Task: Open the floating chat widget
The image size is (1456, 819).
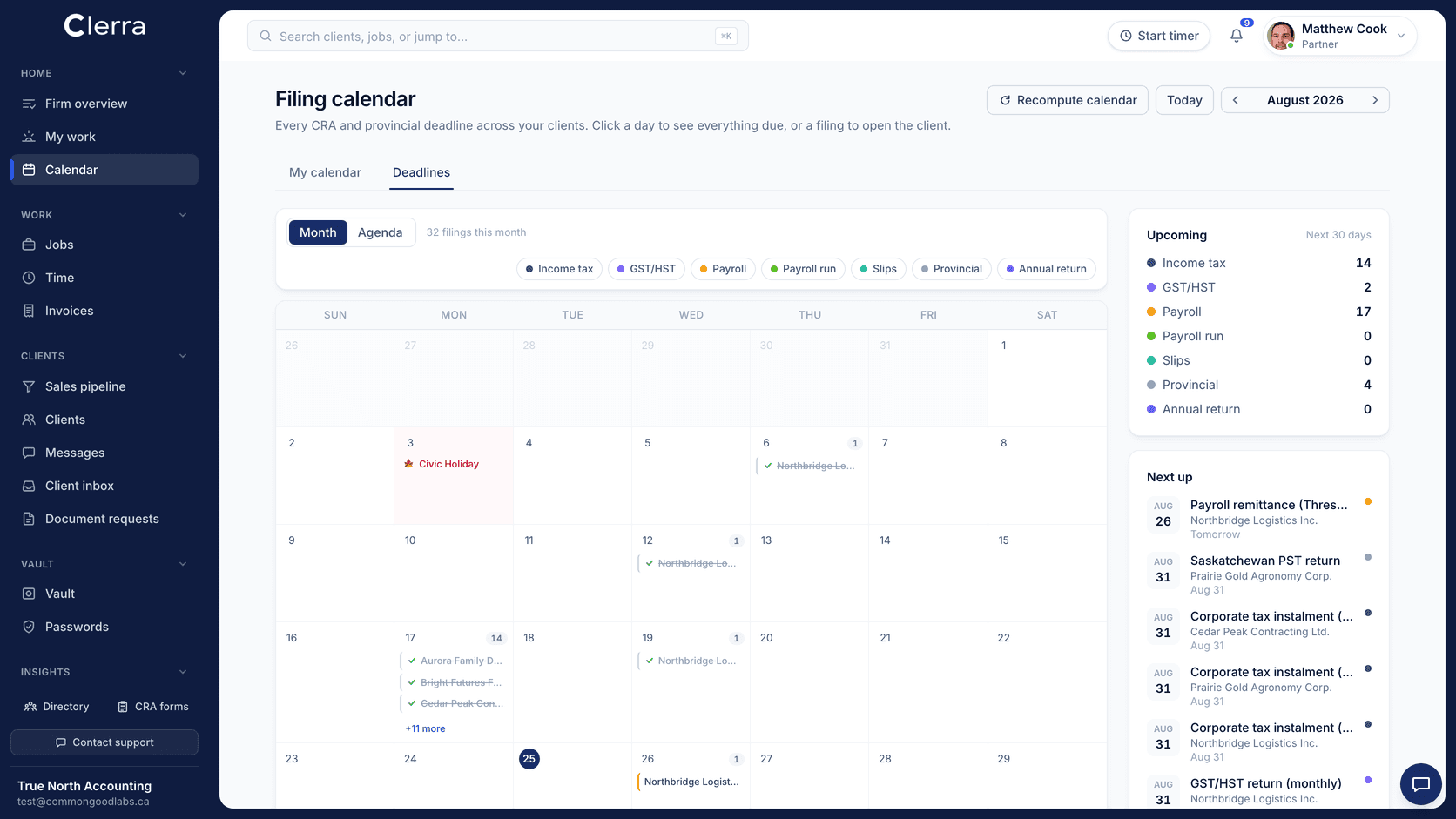Action: (1421, 784)
